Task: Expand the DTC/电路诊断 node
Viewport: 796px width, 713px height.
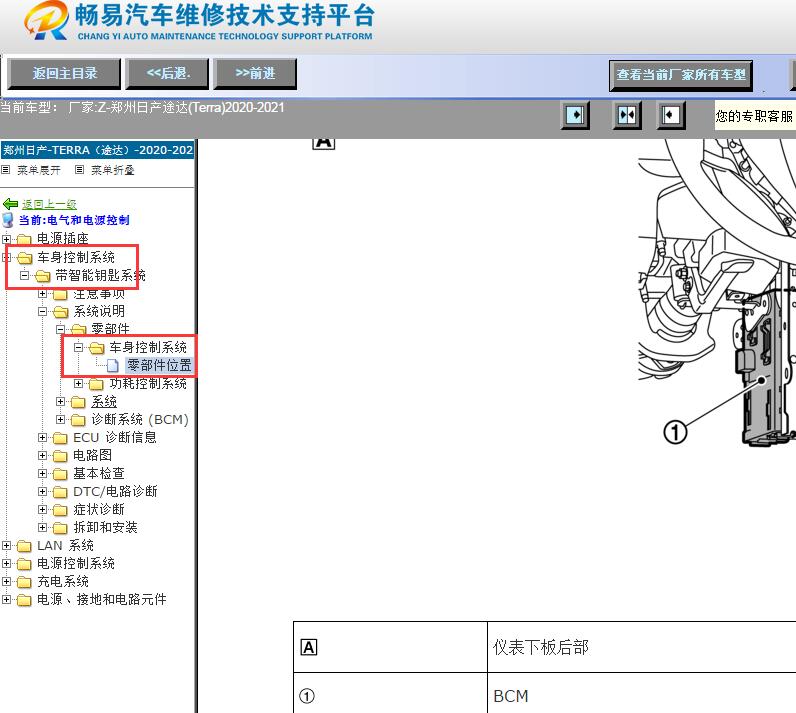Action: tap(43, 492)
